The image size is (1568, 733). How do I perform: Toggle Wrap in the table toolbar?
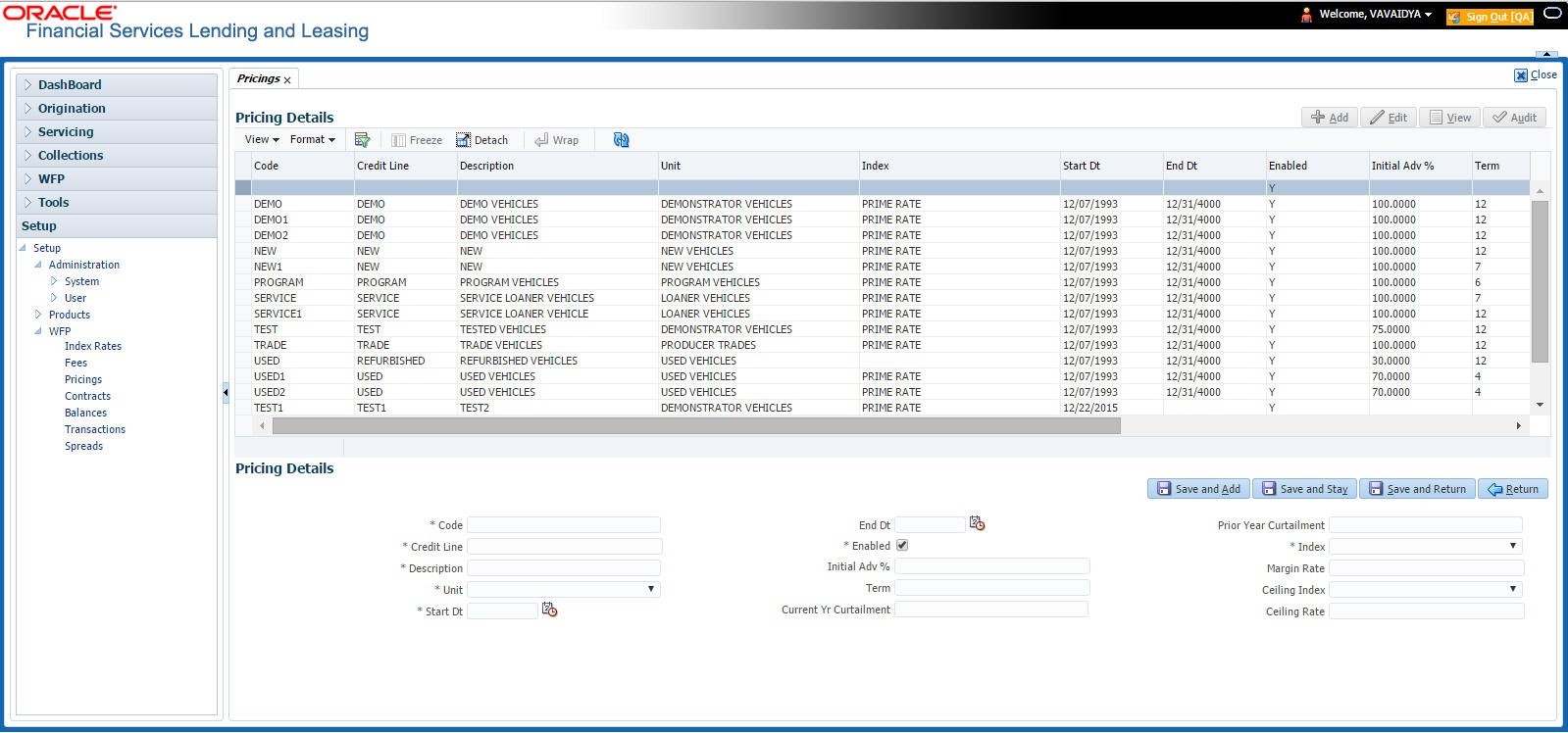(556, 140)
